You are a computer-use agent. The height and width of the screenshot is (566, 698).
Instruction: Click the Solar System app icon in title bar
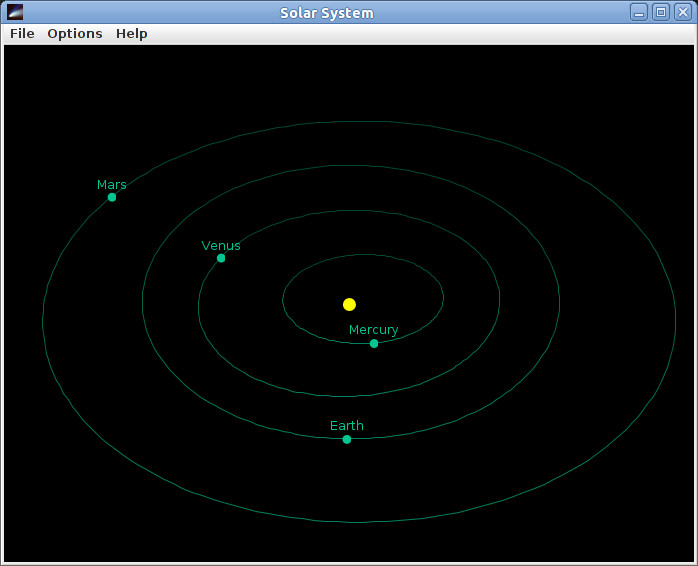(15, 12)
